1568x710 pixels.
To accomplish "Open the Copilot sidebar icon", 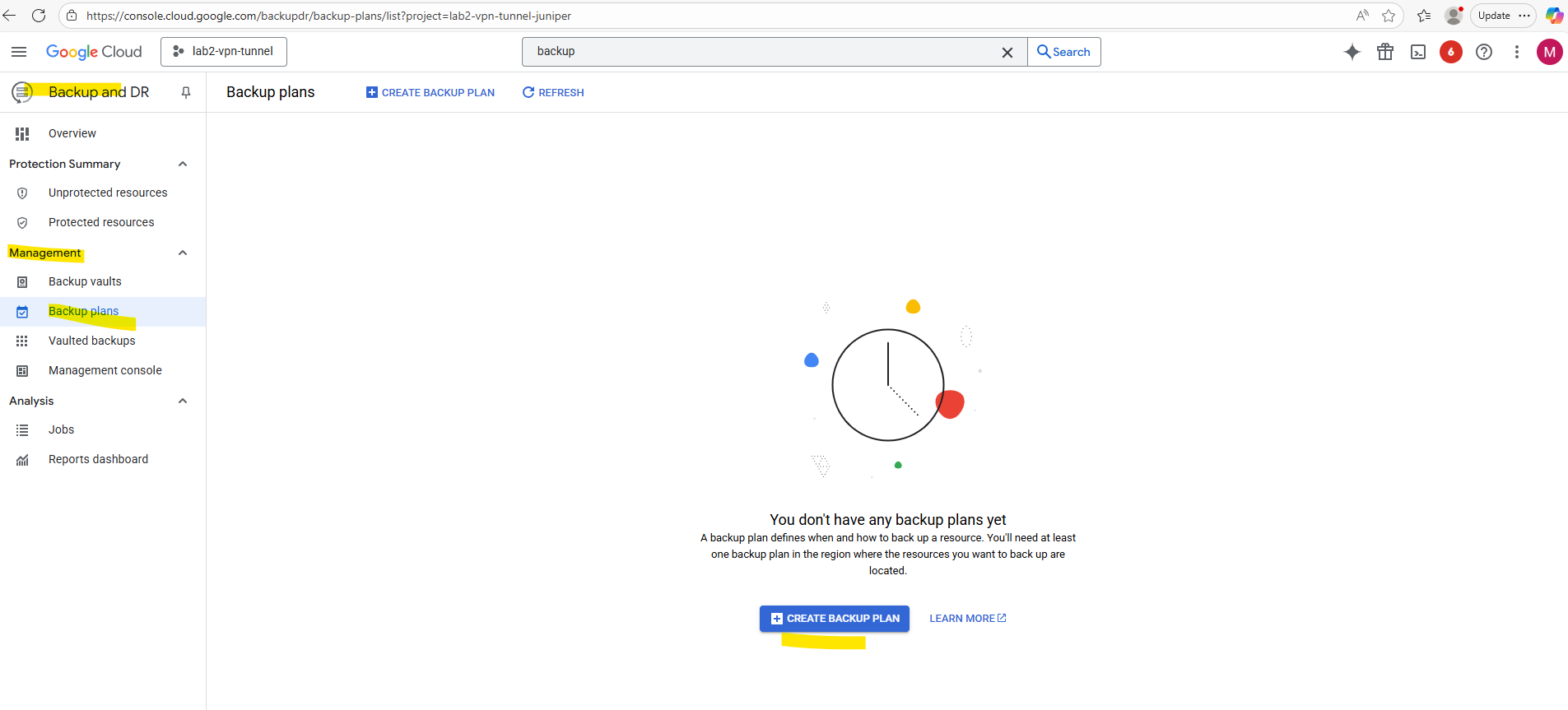I will pyautogui.click(x=1554, y=16).
